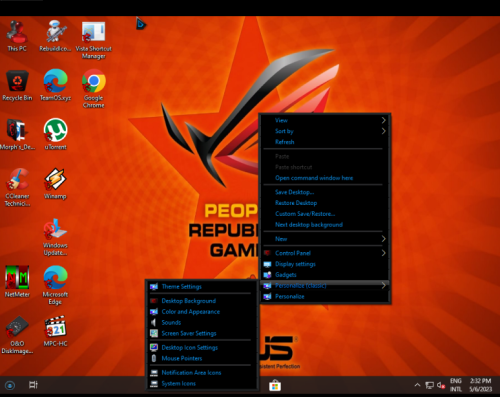500x397 pixels.
Task: Choose Refresh in the context menu
Action: (x=325, y=142)
